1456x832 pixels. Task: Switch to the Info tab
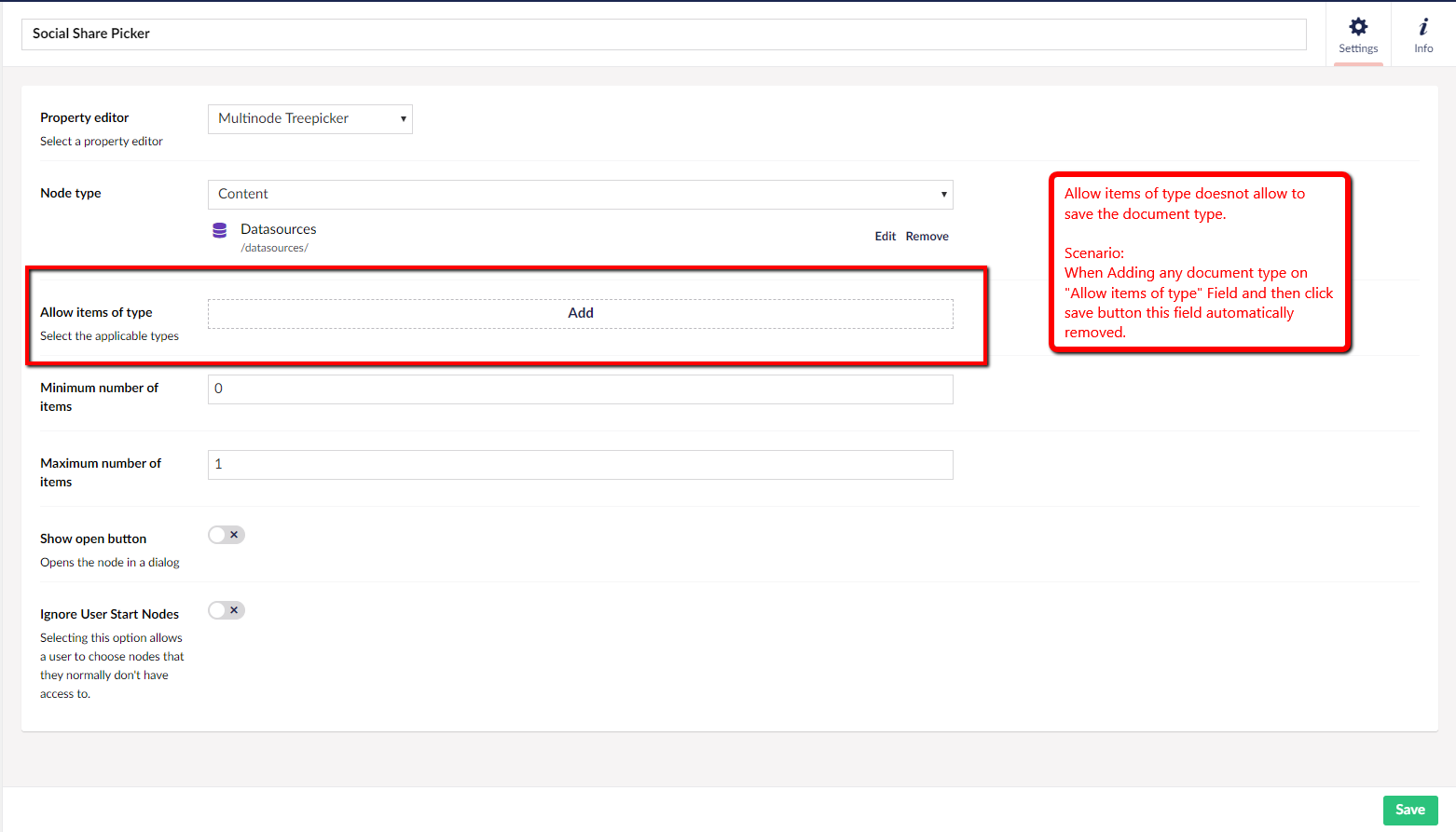[1423, 34]
